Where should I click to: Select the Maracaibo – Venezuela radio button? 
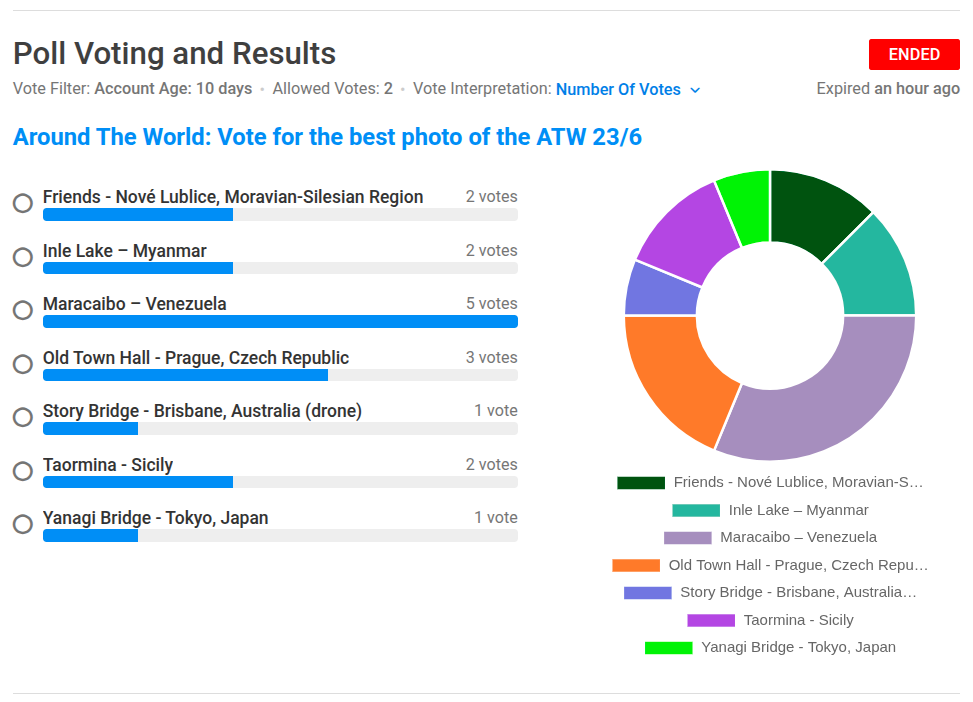coord(23,310)
